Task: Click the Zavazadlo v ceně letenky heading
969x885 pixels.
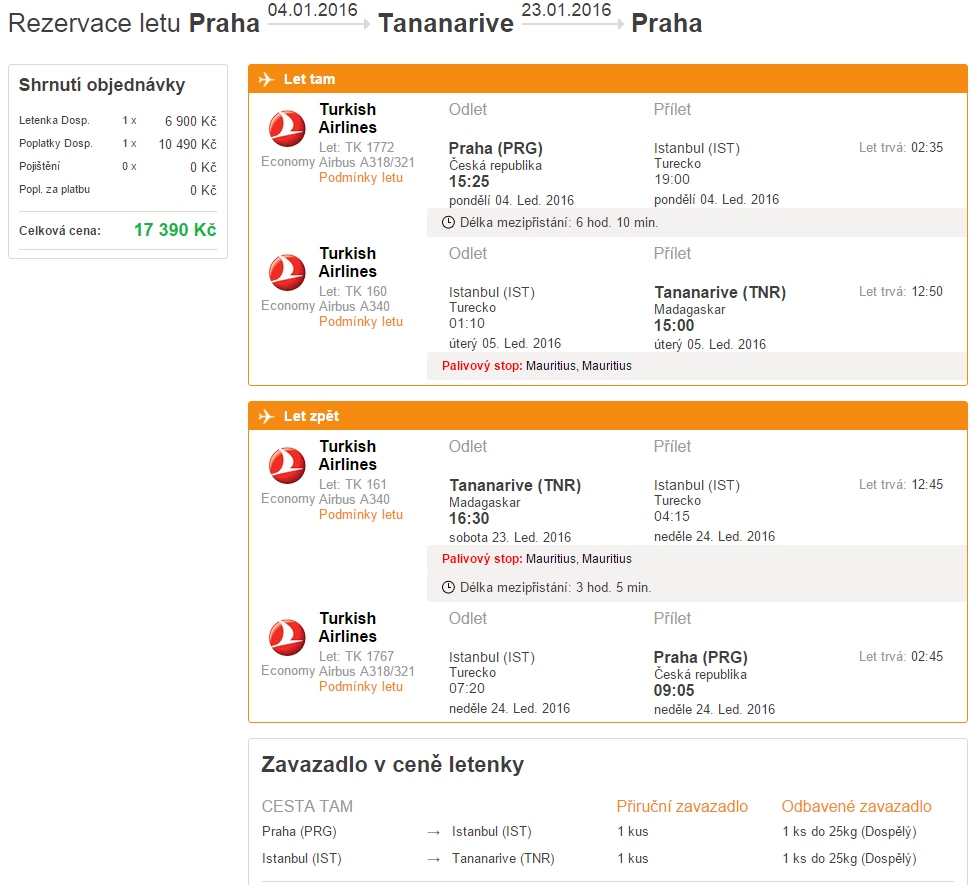Action: (x=392, y=764)
